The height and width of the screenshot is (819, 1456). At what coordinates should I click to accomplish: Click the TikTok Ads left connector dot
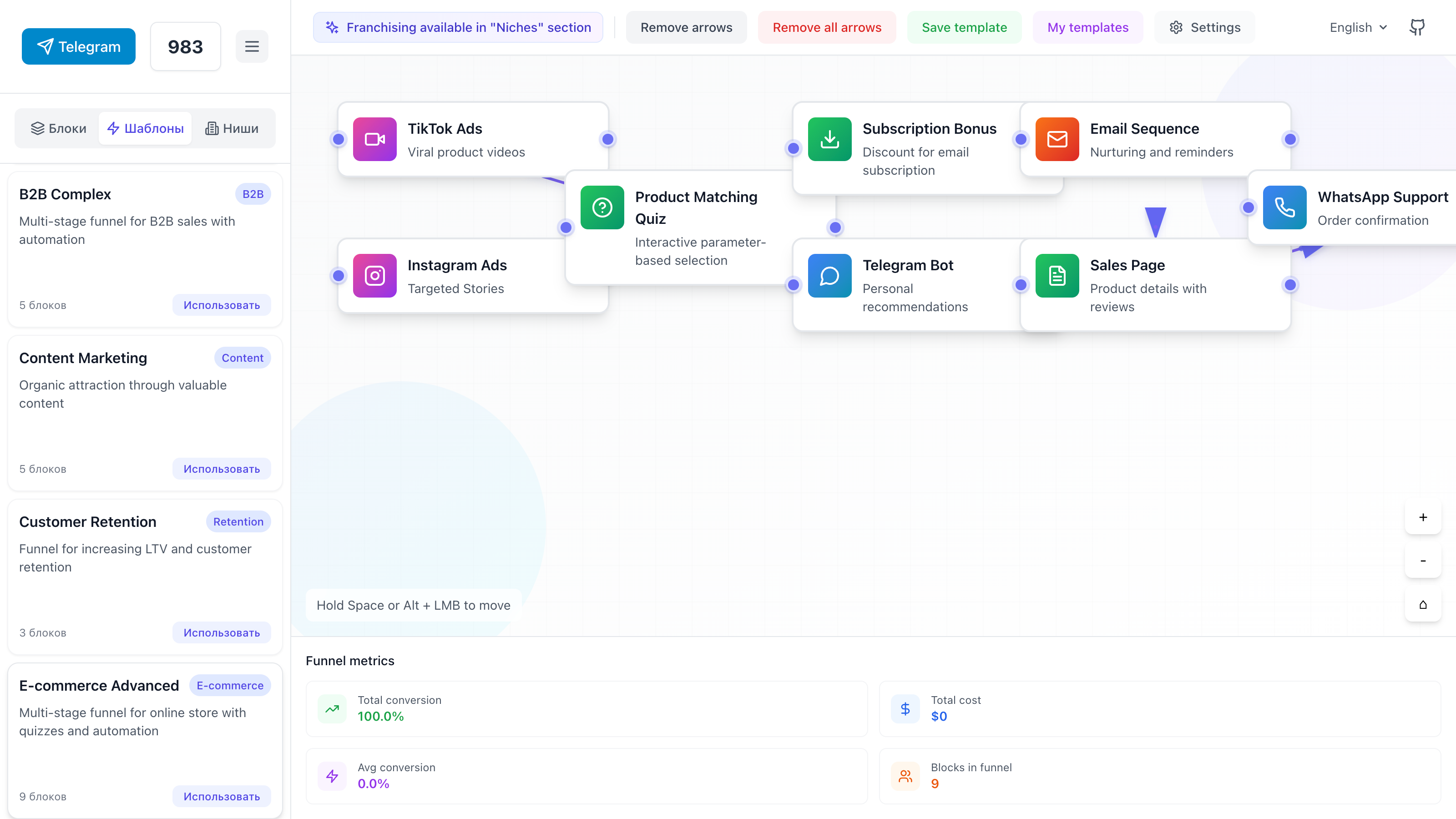tap(339, 139)
